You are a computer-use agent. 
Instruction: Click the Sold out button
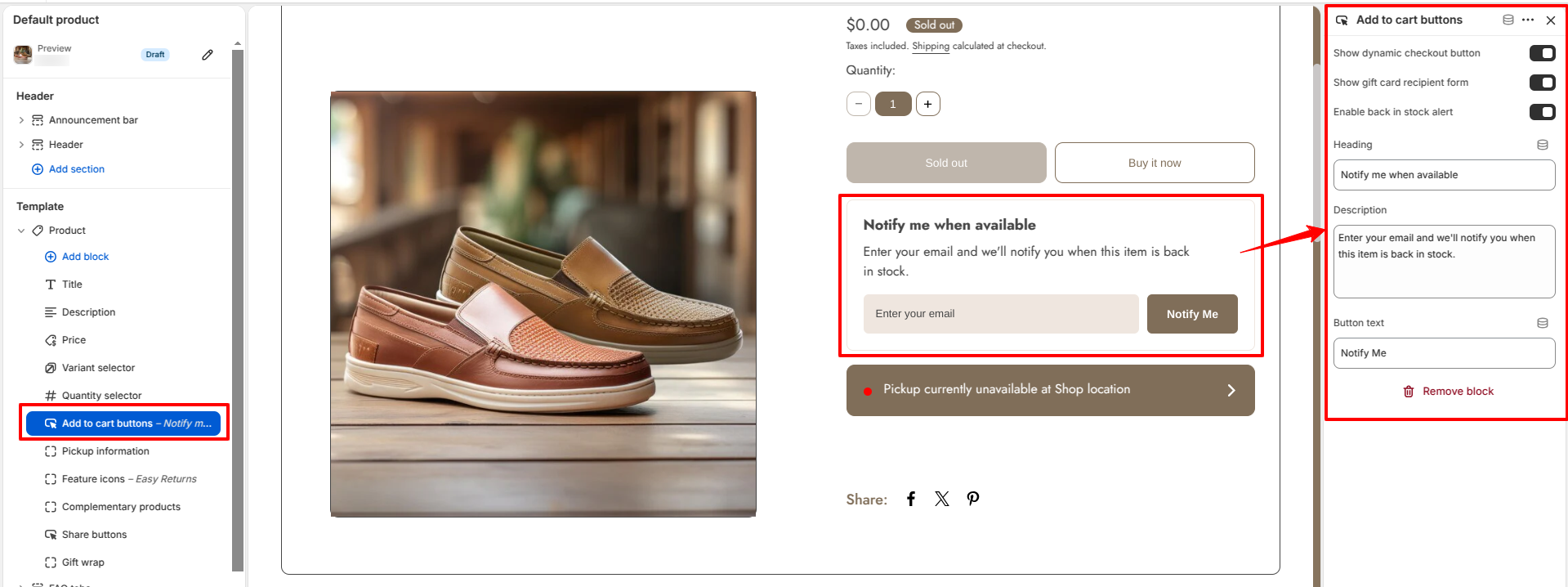coord(946,163)
